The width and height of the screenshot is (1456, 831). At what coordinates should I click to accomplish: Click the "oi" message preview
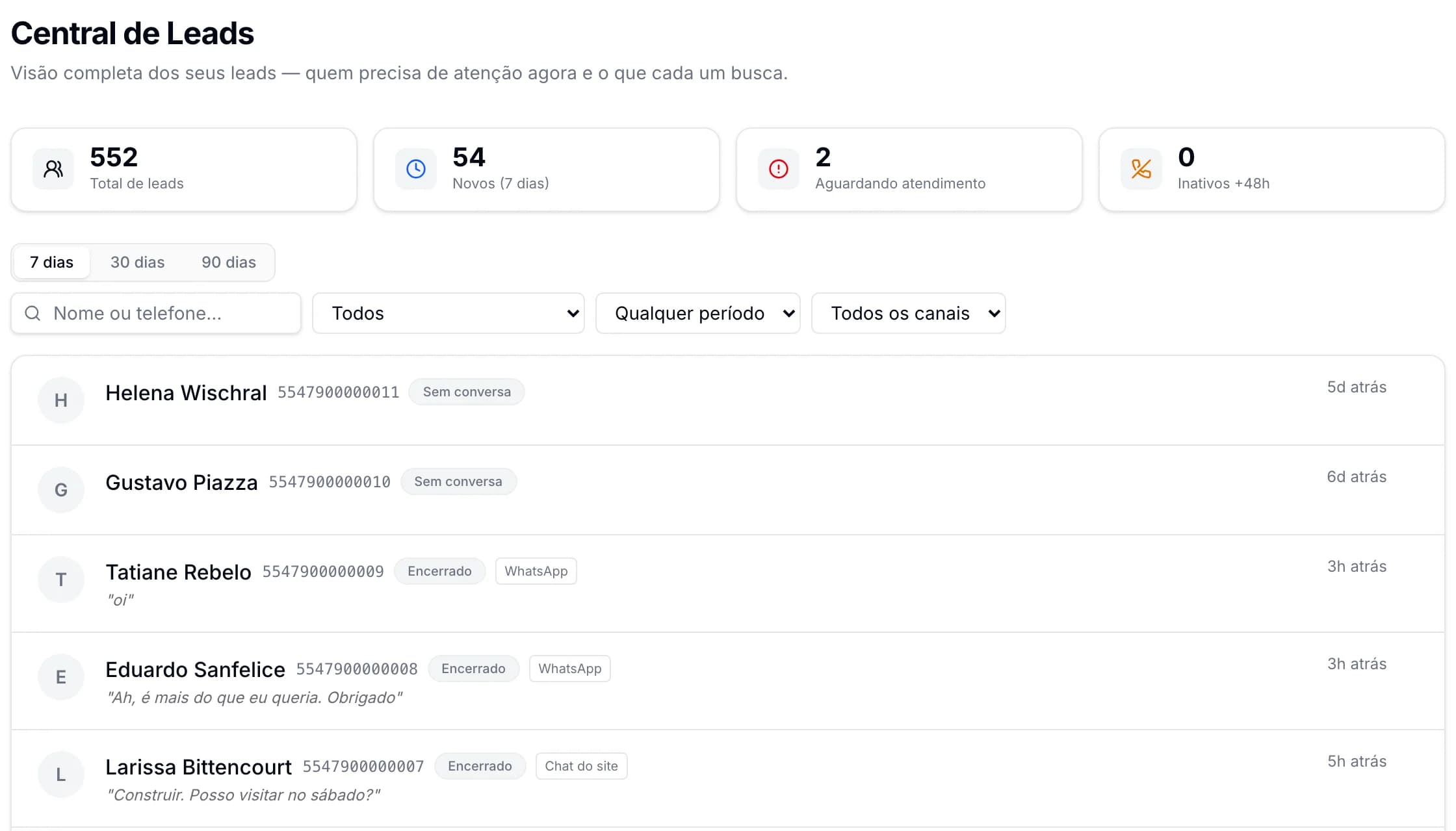(121, 600)
